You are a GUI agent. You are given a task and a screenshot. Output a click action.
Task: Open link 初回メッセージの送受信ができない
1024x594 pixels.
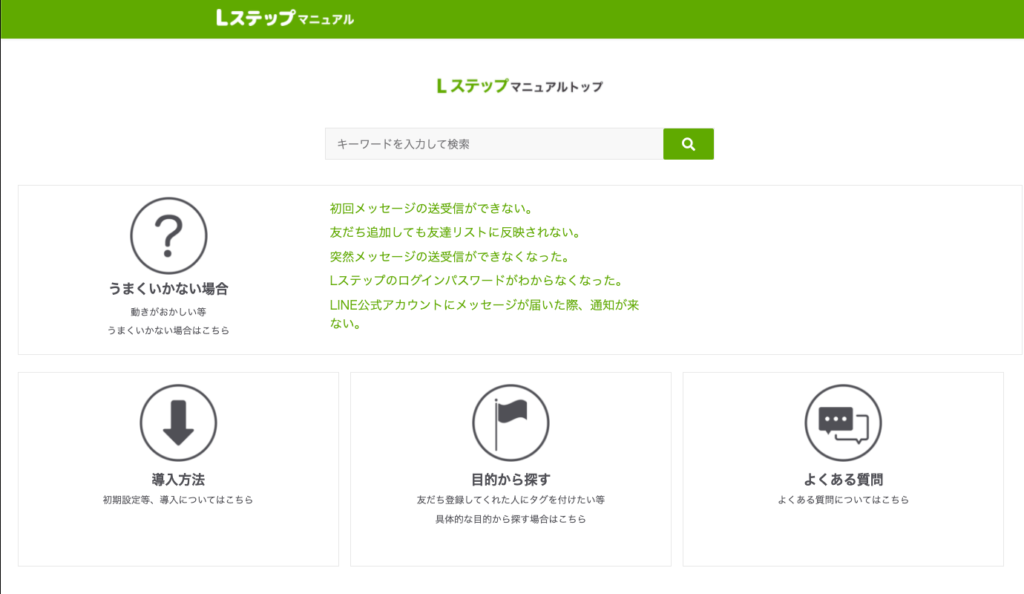[x=432, y=208]
